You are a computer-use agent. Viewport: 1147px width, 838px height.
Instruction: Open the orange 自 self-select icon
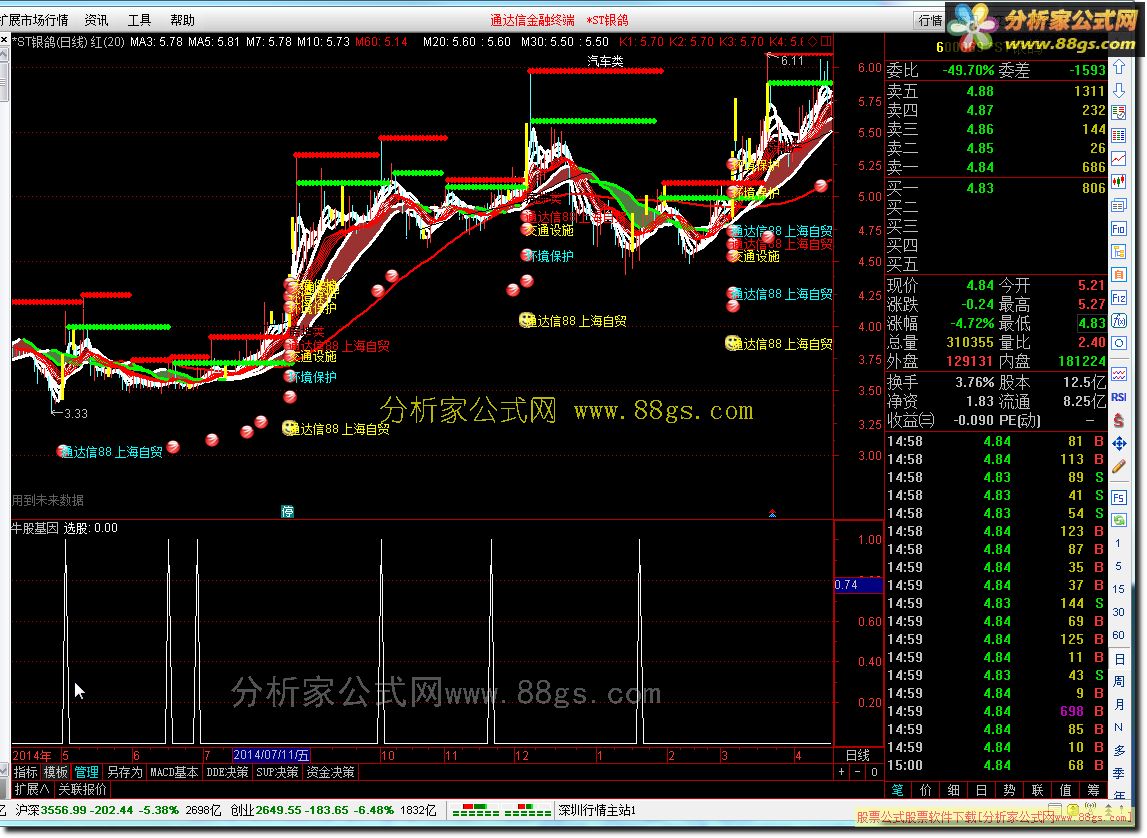coord(1118,274)
